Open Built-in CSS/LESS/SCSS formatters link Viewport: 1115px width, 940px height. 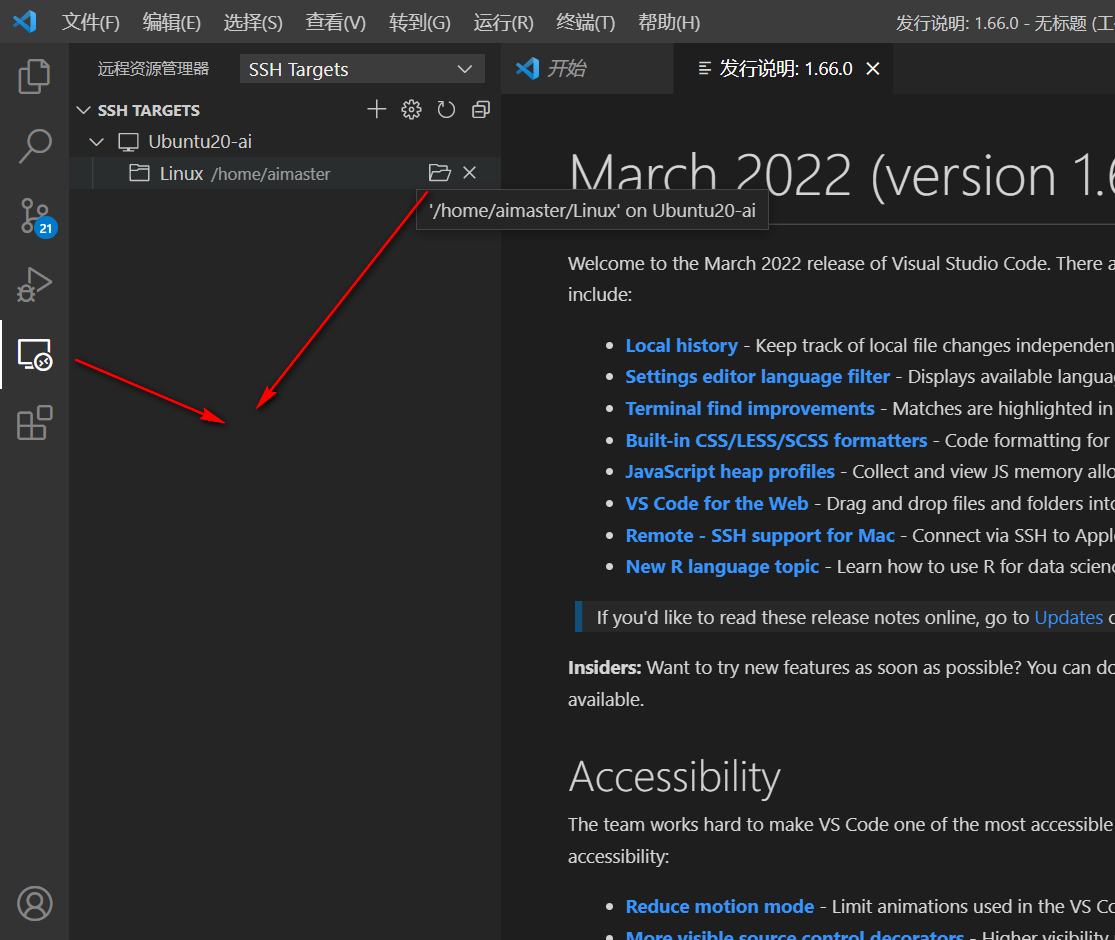pyautogui.click(x=776, y=441)
